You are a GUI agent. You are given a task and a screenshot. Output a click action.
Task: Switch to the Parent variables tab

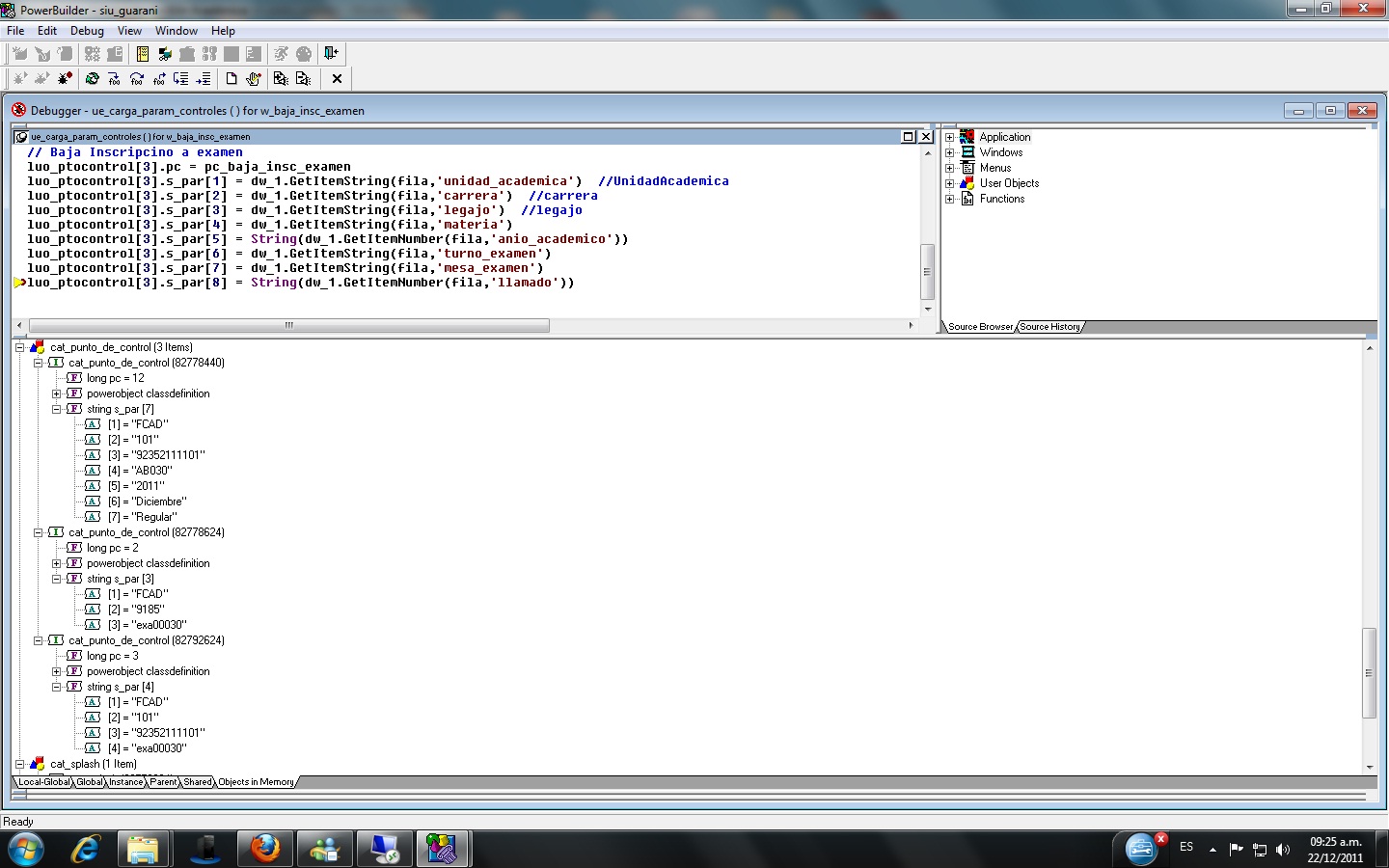coord(163,782)
